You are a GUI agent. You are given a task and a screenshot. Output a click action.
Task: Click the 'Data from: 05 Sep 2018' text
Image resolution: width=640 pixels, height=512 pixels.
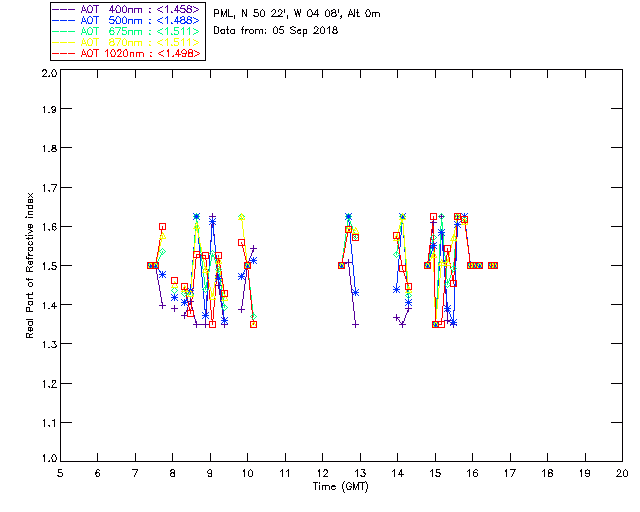pyautogui.click(x=276, y=31)
